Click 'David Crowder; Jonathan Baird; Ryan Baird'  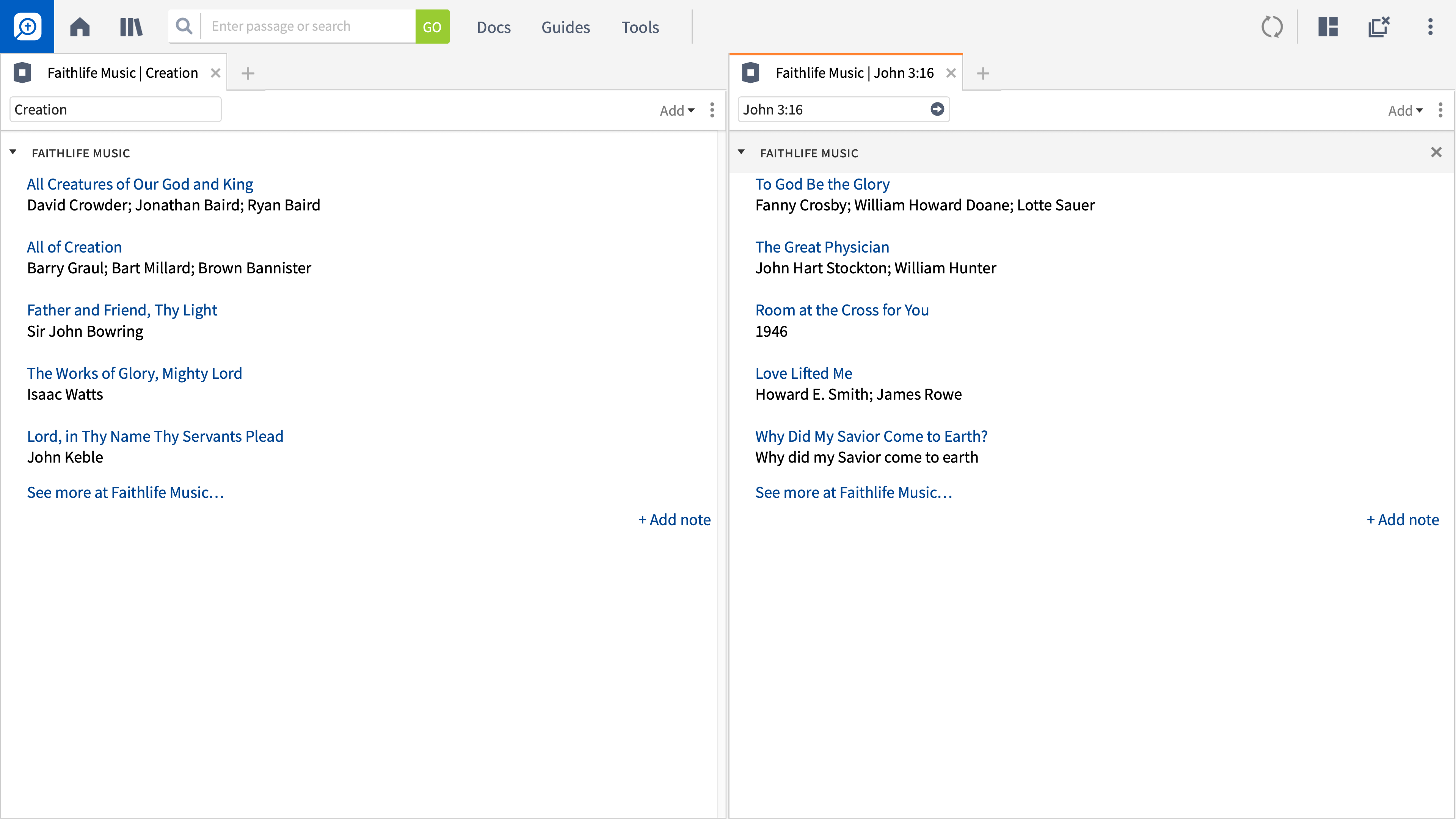(174, 205)
